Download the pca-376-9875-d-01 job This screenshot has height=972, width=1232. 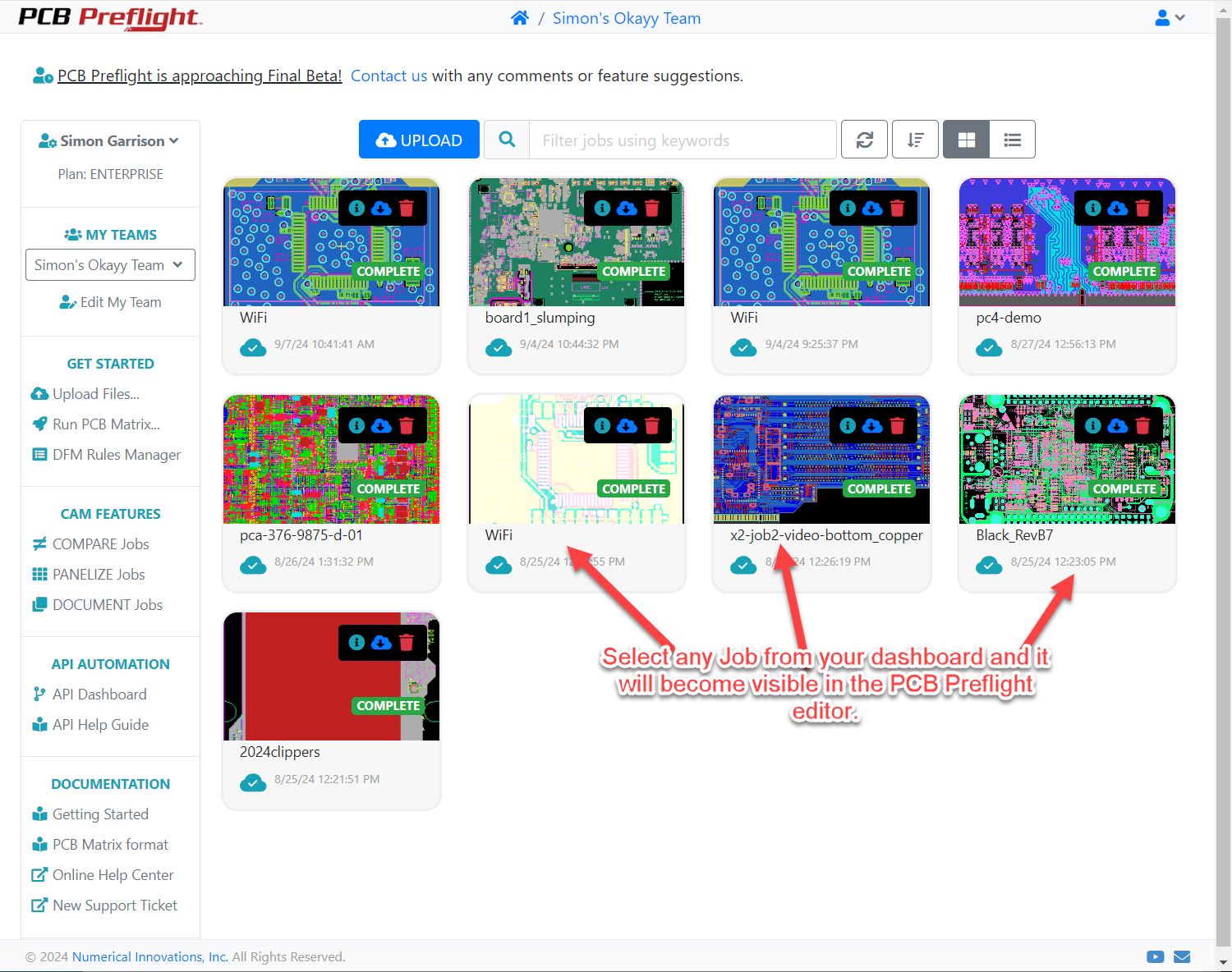(381, 425)
